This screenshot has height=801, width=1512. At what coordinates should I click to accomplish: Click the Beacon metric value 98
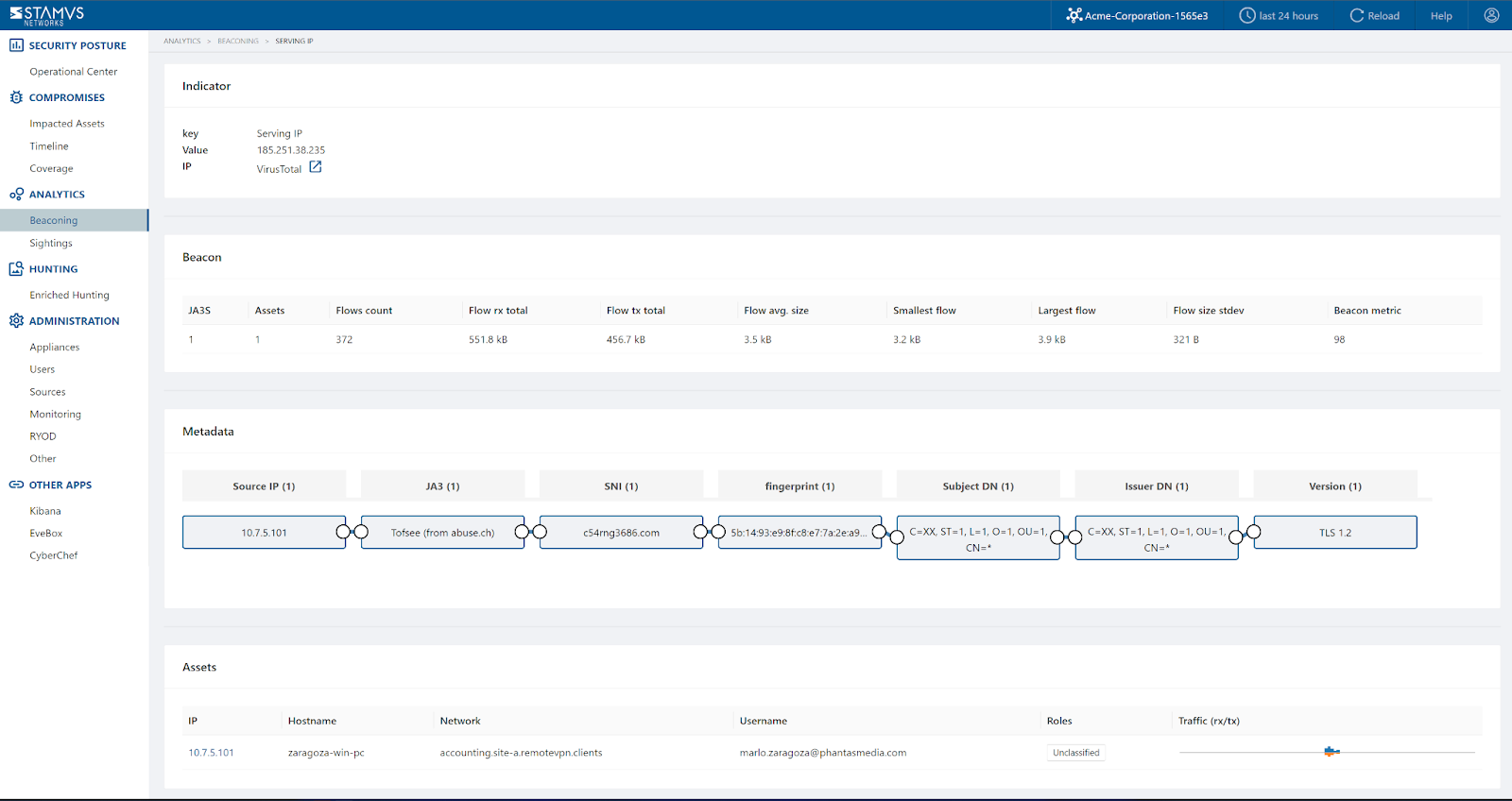(x=1339, y=340)
